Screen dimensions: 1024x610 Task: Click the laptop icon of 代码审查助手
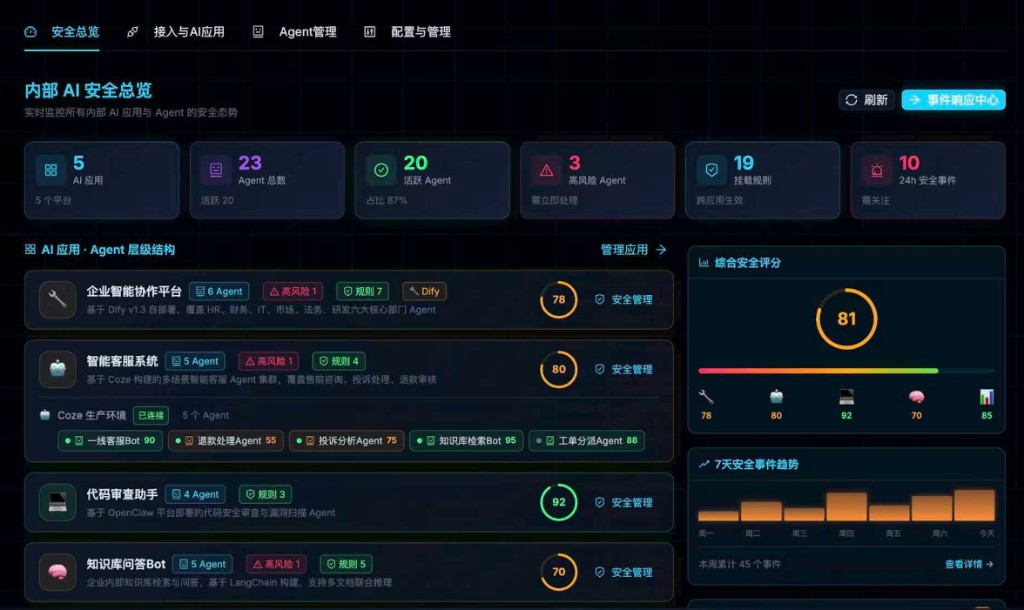click(x=58, y=503)
